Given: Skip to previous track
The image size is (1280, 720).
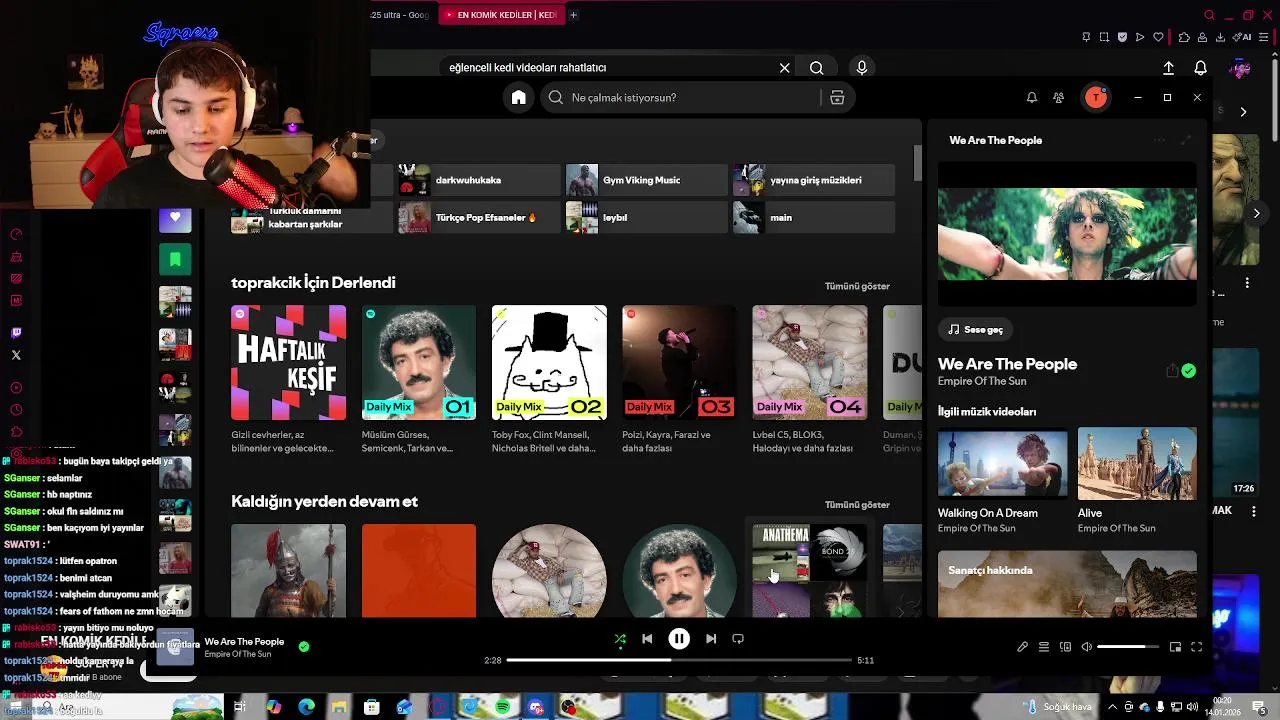Looking at the screenshot, I should (647, 638).
